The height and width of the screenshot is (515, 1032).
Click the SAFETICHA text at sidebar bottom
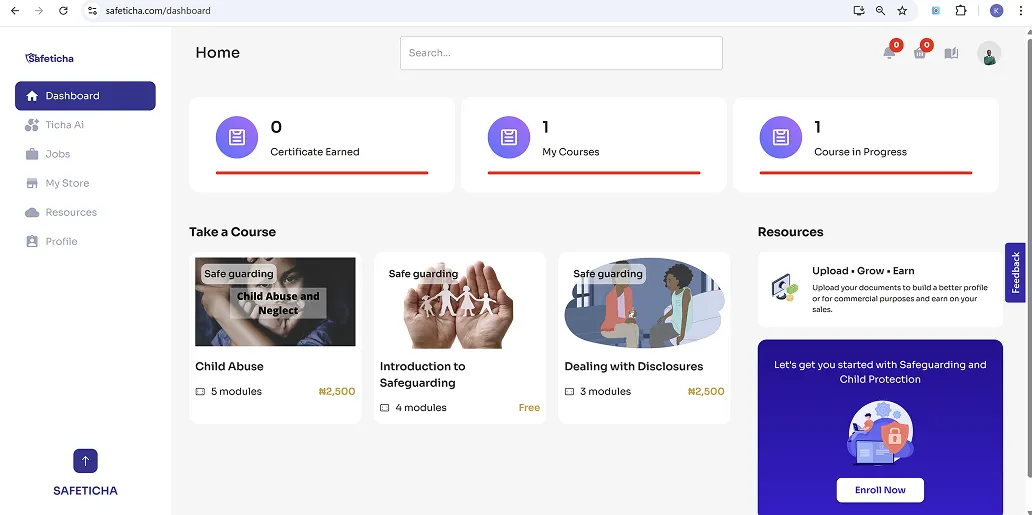(86, 491)
